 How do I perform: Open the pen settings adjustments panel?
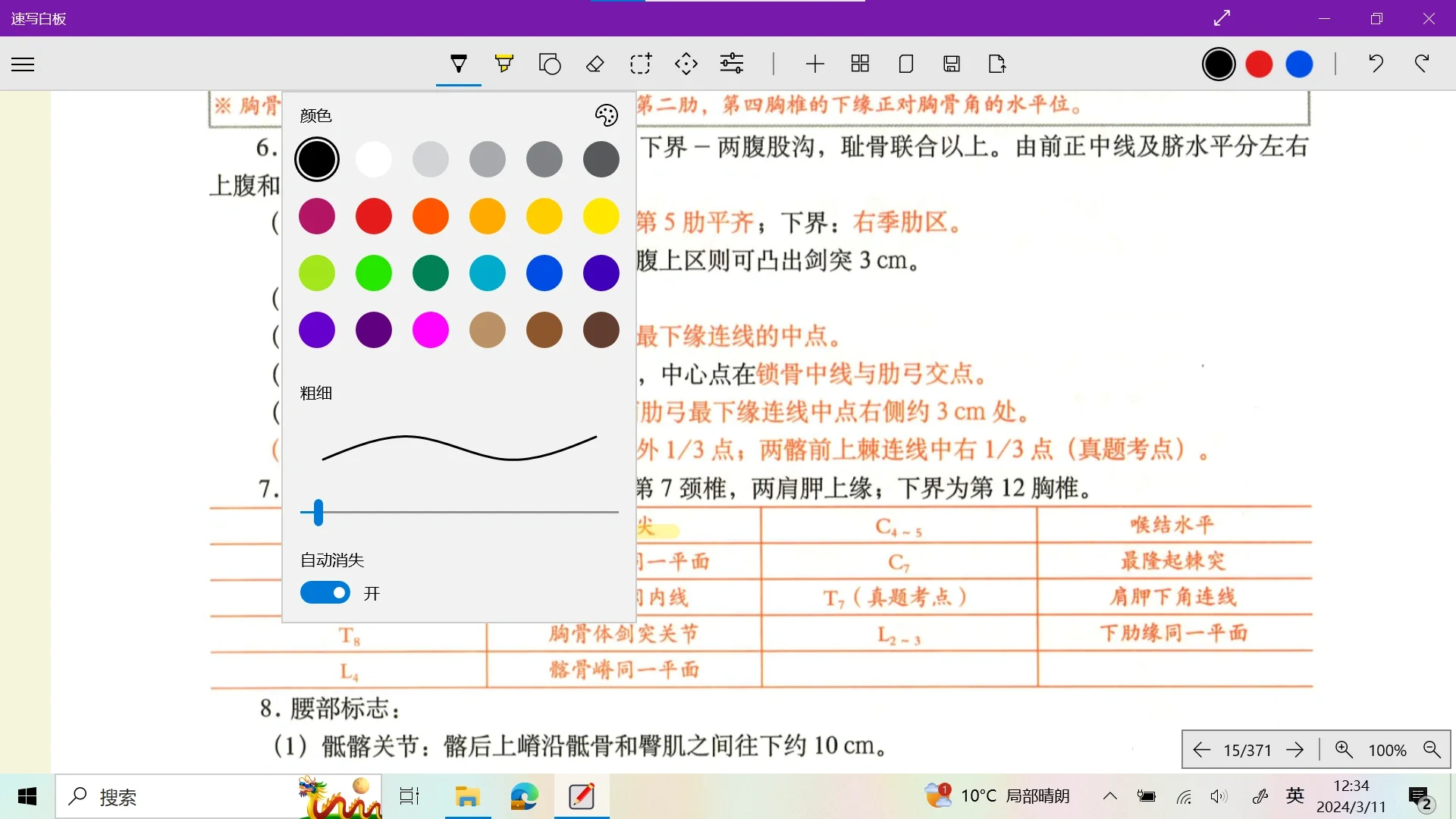731,64
